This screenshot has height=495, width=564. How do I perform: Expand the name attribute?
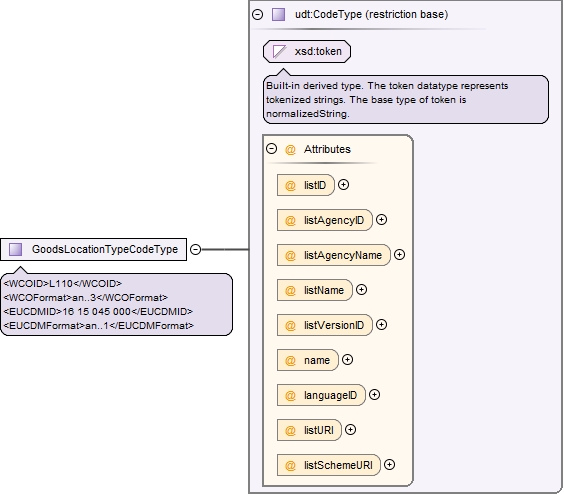click(347, 360)
